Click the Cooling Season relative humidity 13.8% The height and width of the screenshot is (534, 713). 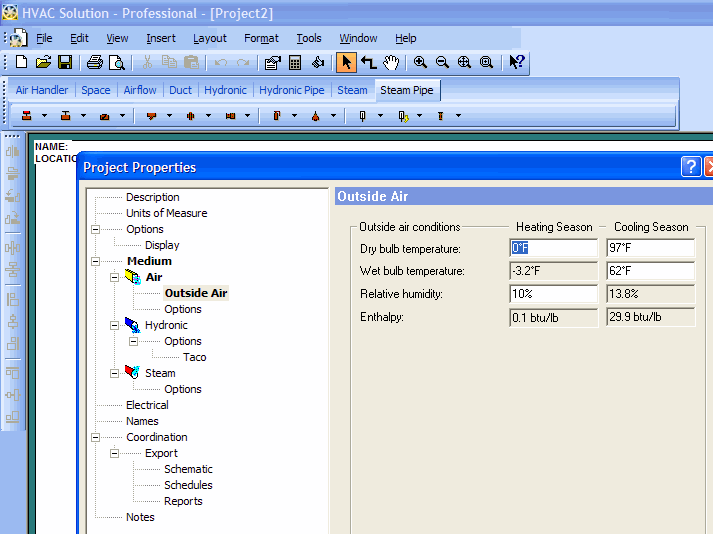[650, 294]
